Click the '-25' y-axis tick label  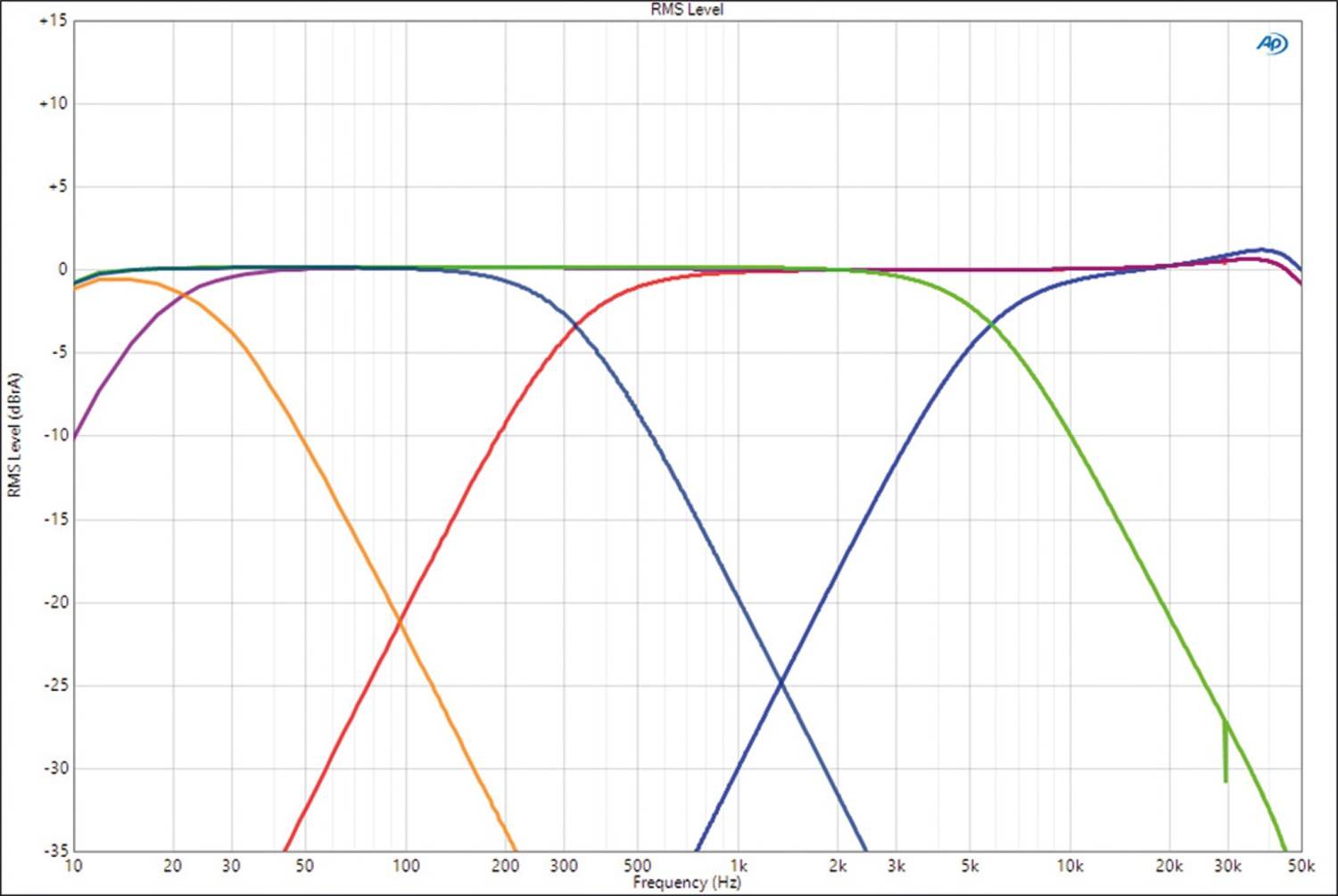pos(55,685)
